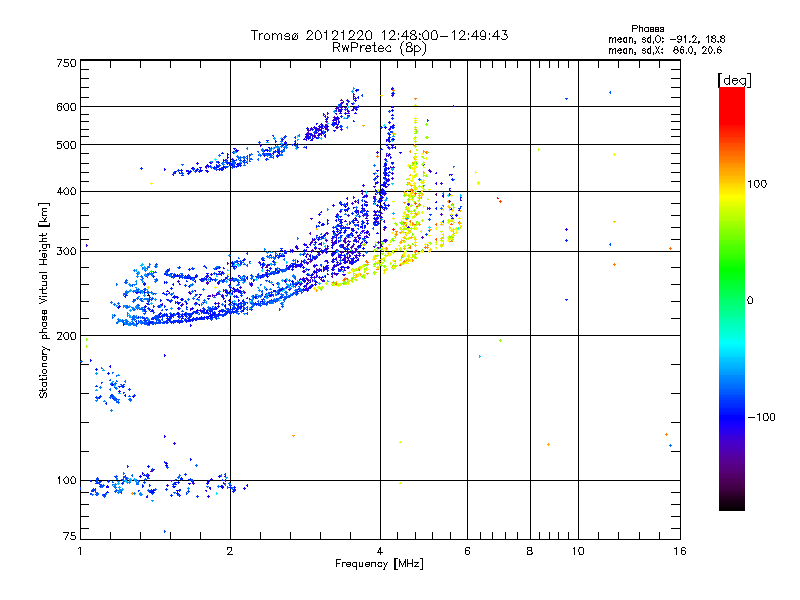This screenshot has width=800, height=600.
Task: Click the '2' x-axis tick label
Action: point(230,551)
